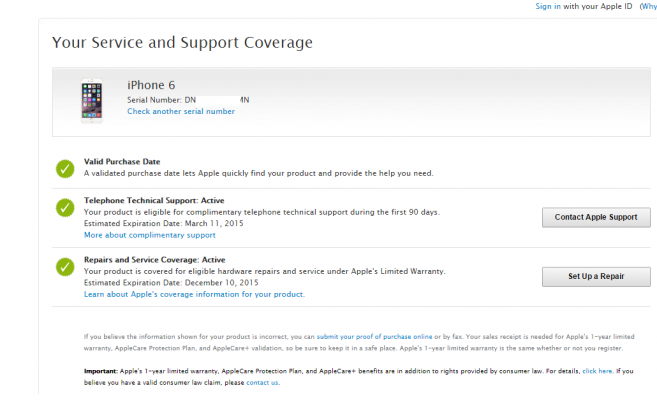This screenshot has width=657, height=400.
Task: Click the Valid Purchase Date heading
Action: coord(122,162)
